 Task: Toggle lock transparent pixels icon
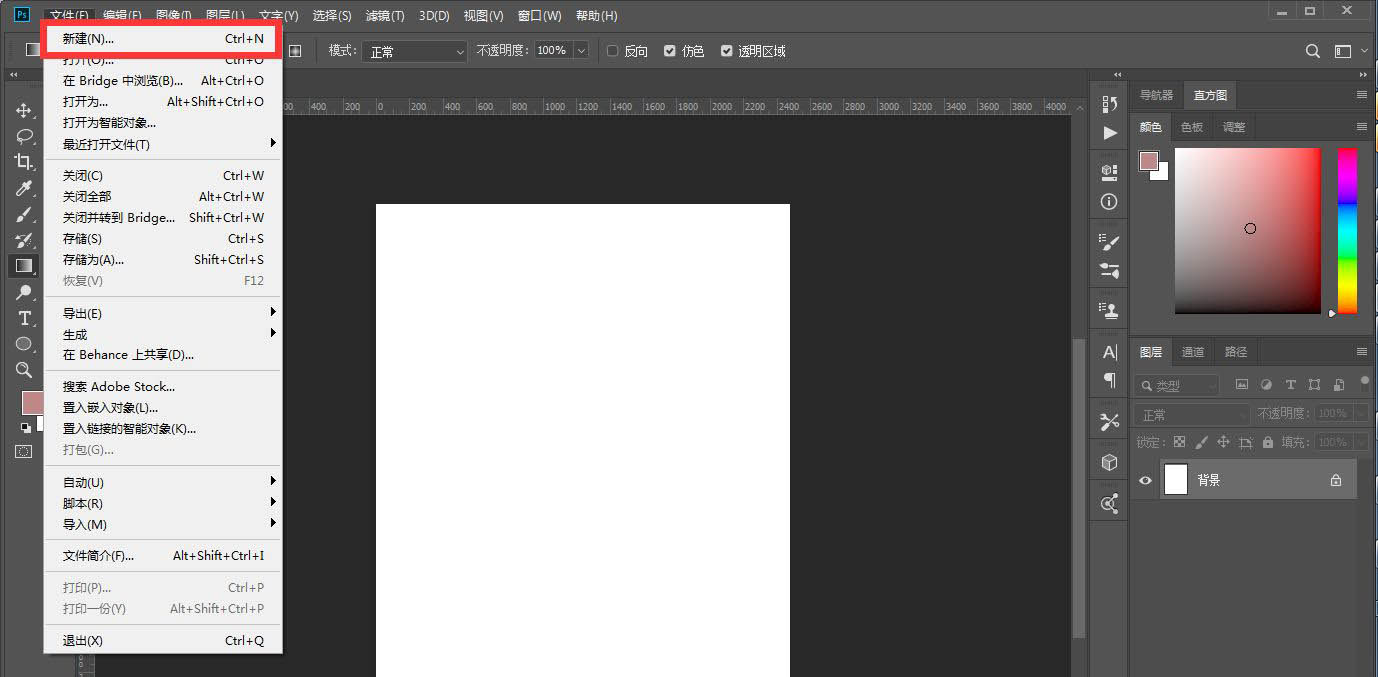(1179, 442)
